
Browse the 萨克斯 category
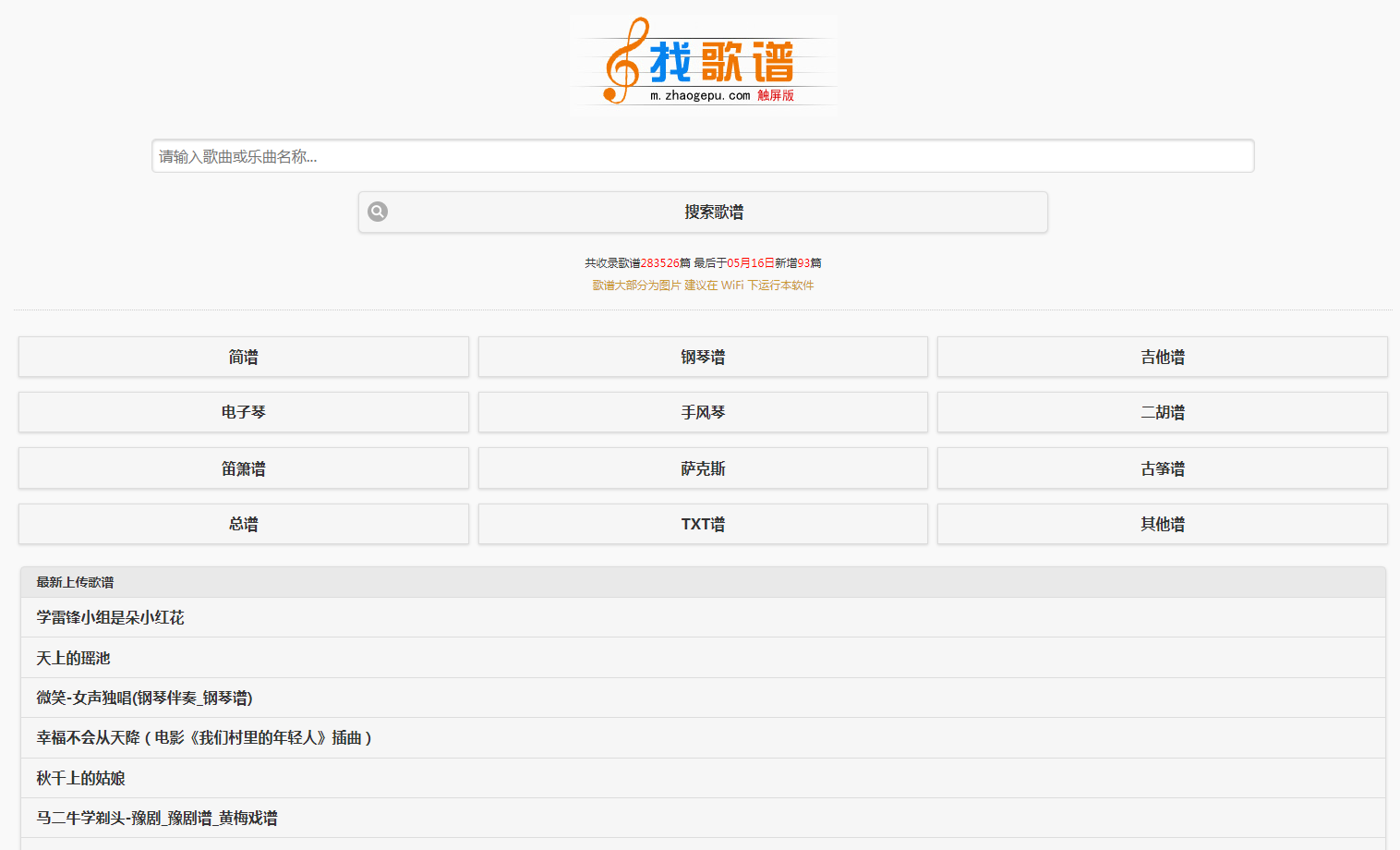[703, 468]
